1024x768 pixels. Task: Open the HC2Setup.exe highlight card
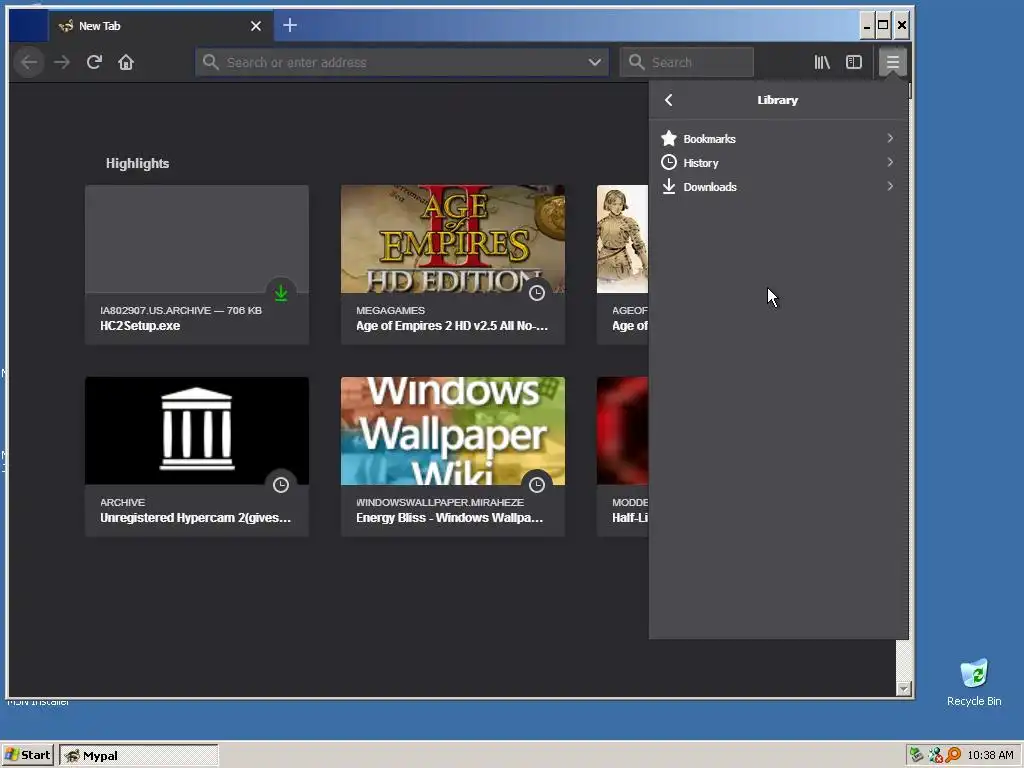point(197,264)
